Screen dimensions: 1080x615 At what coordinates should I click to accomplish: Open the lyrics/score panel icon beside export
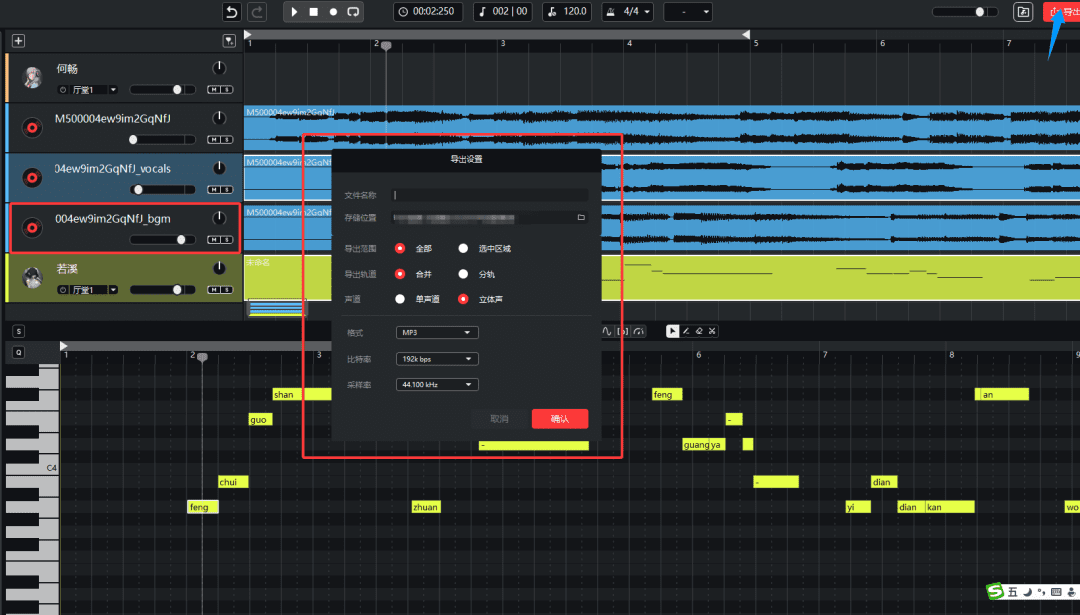coord(1023,12)
